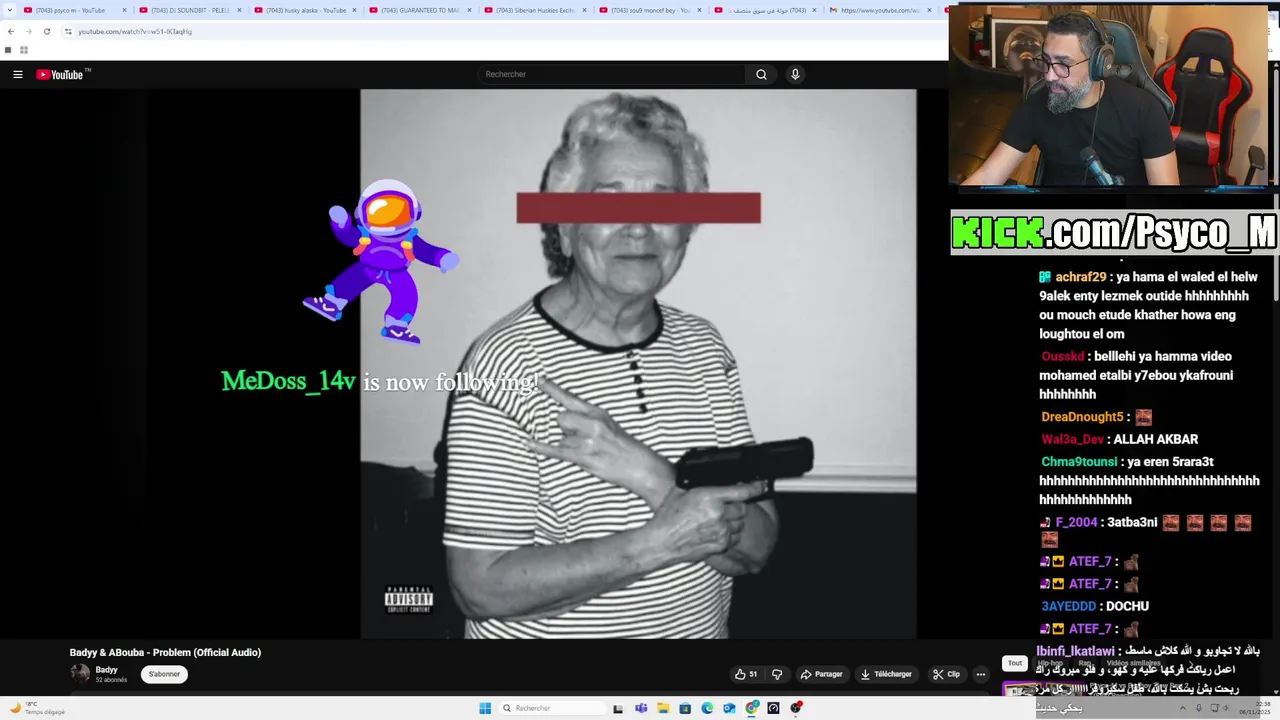The image size is (1280, 720).
Task: Click the KICK.com/Psyco_M banner
Action: click(1114, 232)
